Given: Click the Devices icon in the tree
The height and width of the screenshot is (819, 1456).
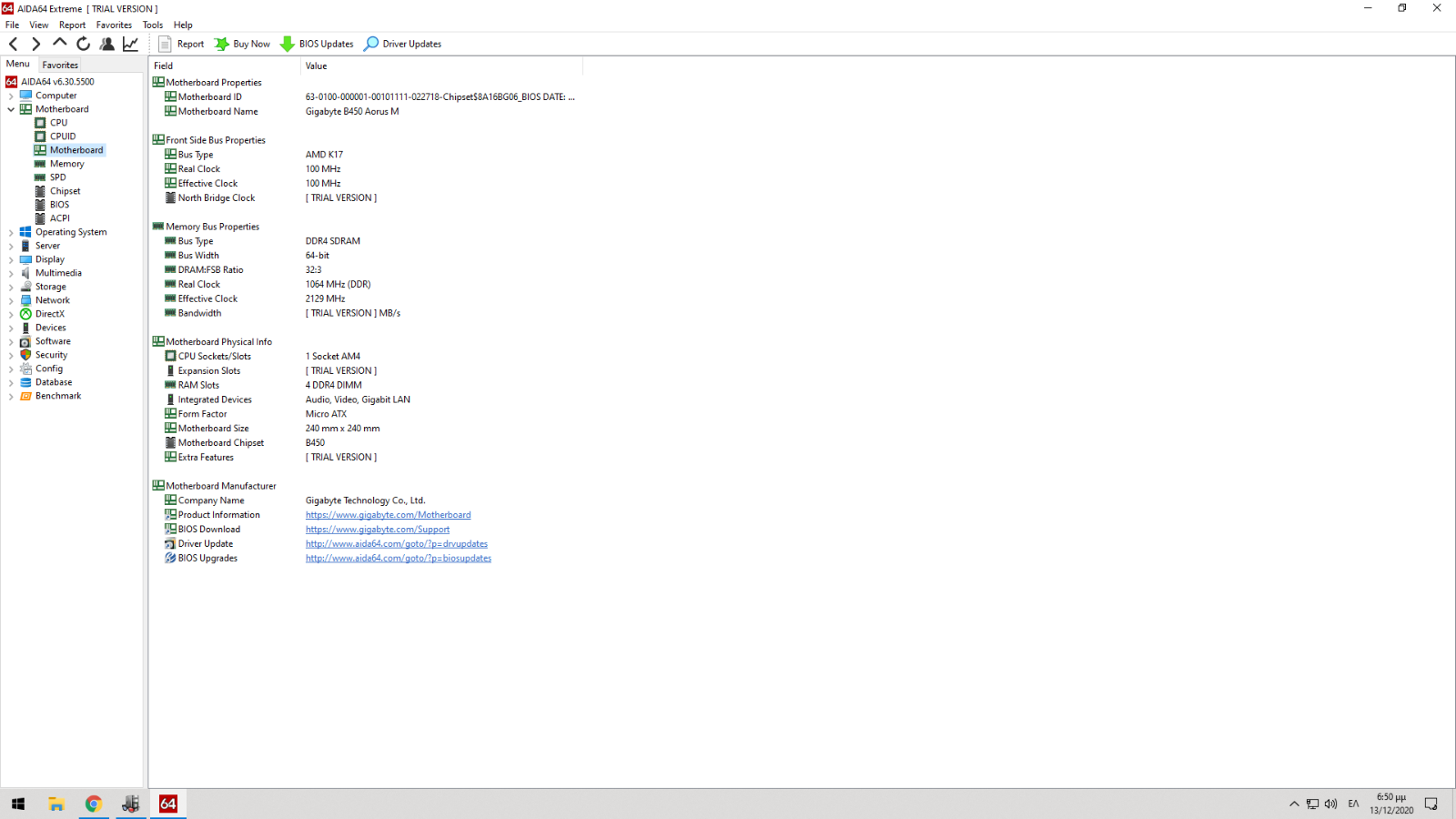Looking at the screenshot, I should point(25,328).
